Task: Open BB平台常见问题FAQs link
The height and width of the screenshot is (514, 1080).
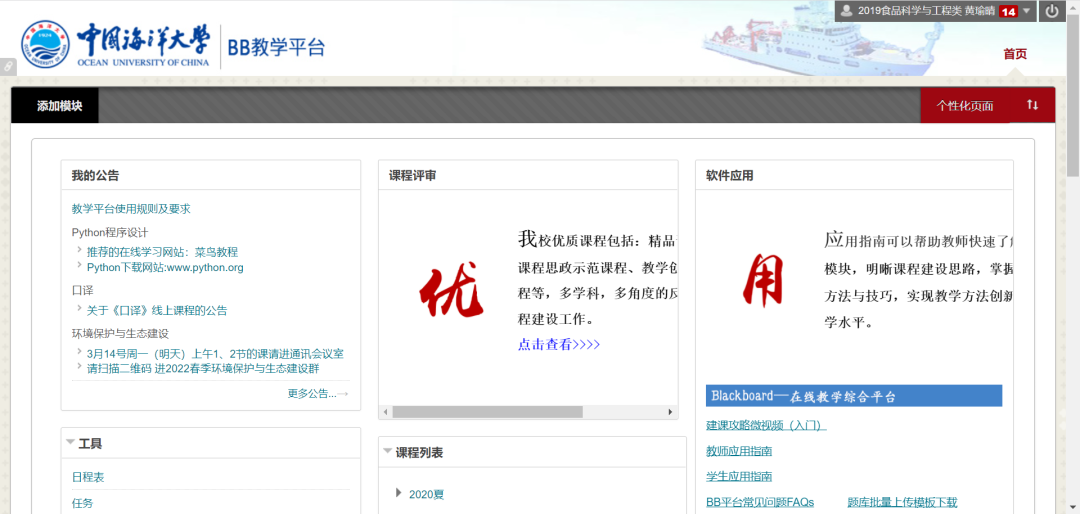Action: 760,502
